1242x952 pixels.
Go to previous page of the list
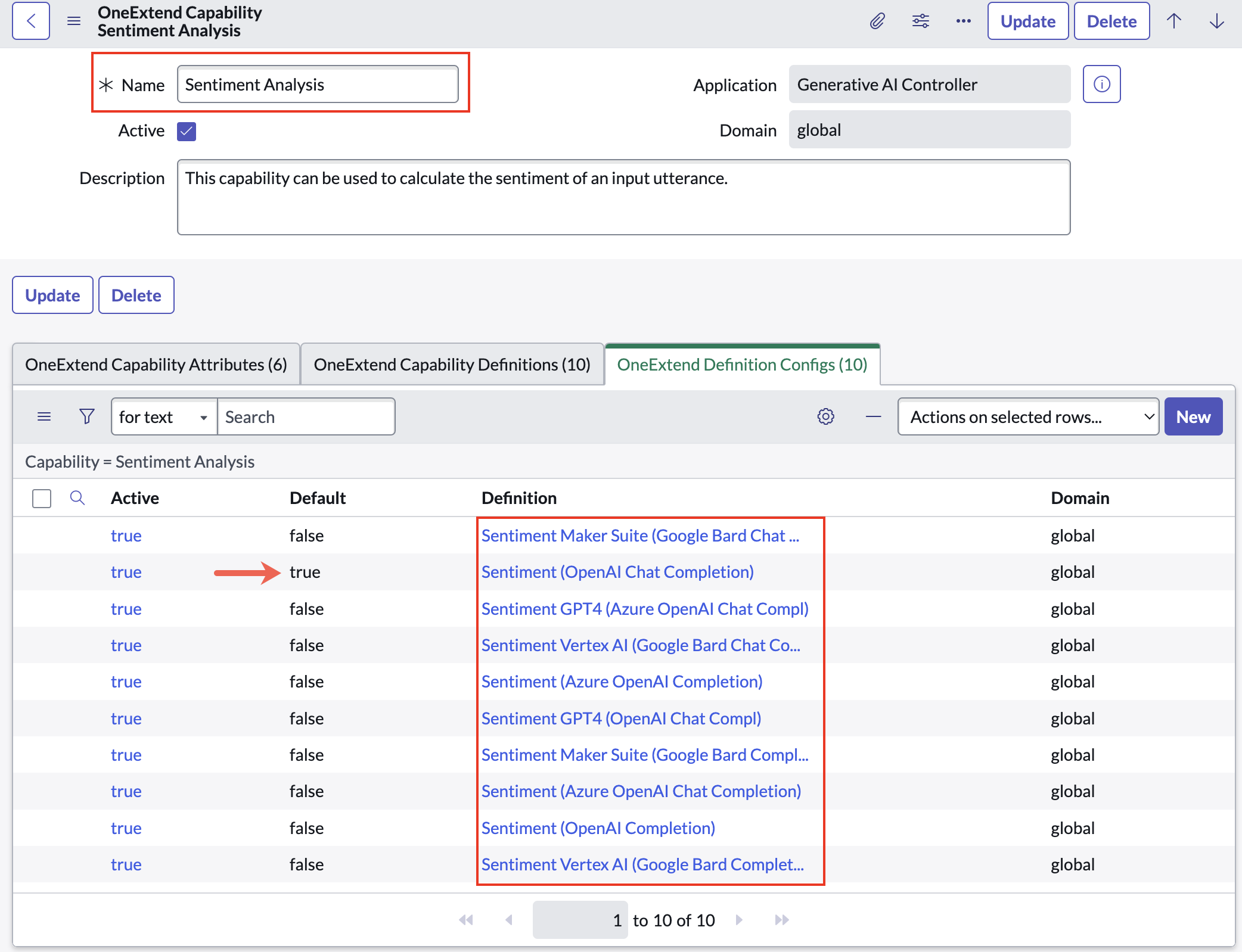pyautogui.click(x=509, y=920)
